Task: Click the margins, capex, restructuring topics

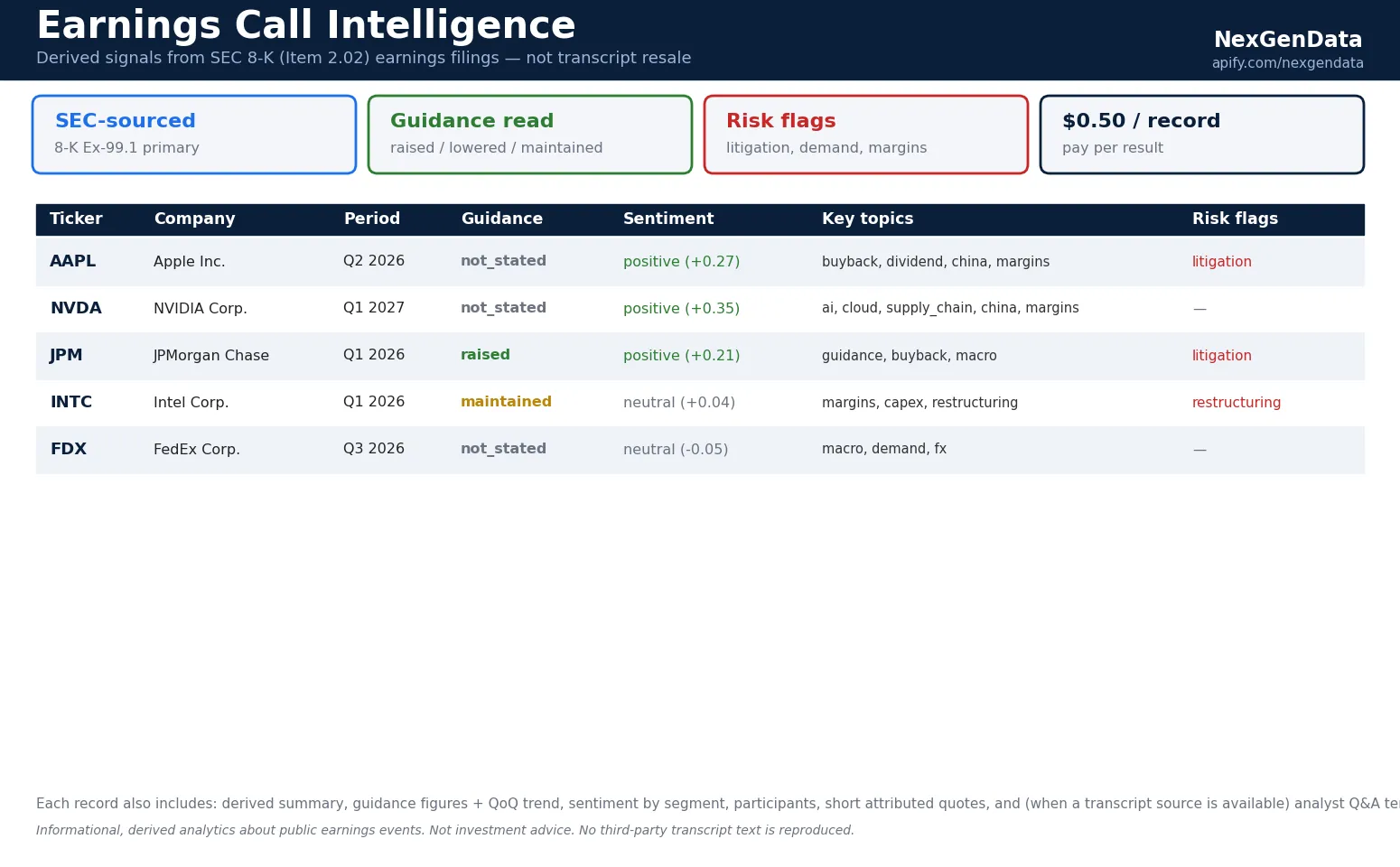Action: click(x=919, y=402)
